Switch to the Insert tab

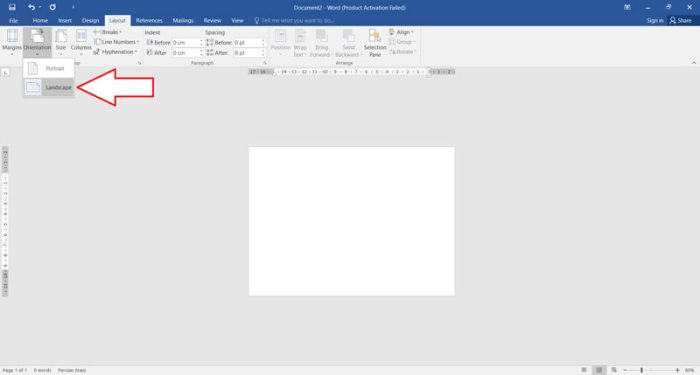pos(65,21)
